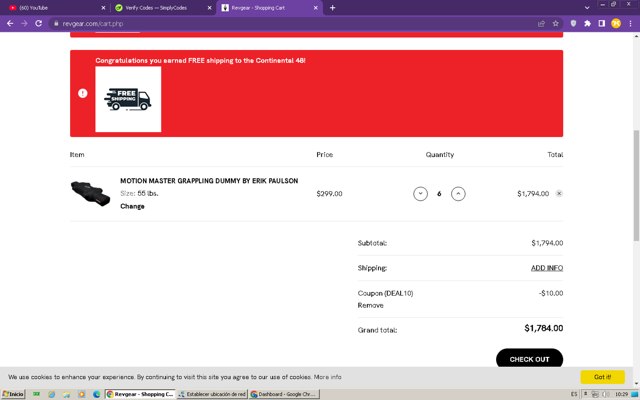Toggle the browser side panel icon
The image size is (640, 400).
[602, 23]
